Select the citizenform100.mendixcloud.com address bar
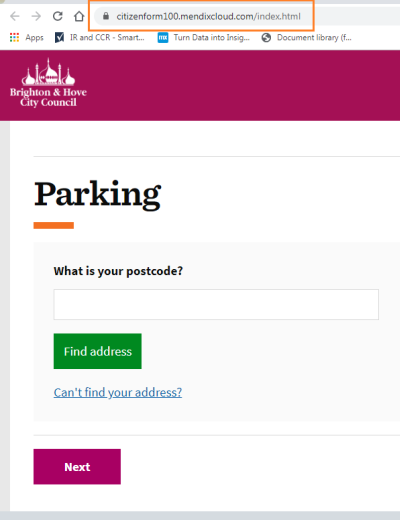This screenshot has height=520, width=400. tap(208, 16)
